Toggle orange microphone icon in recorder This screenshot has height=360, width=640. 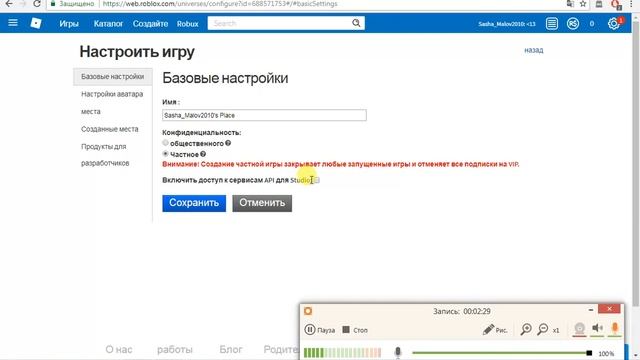tap(615, 328)
